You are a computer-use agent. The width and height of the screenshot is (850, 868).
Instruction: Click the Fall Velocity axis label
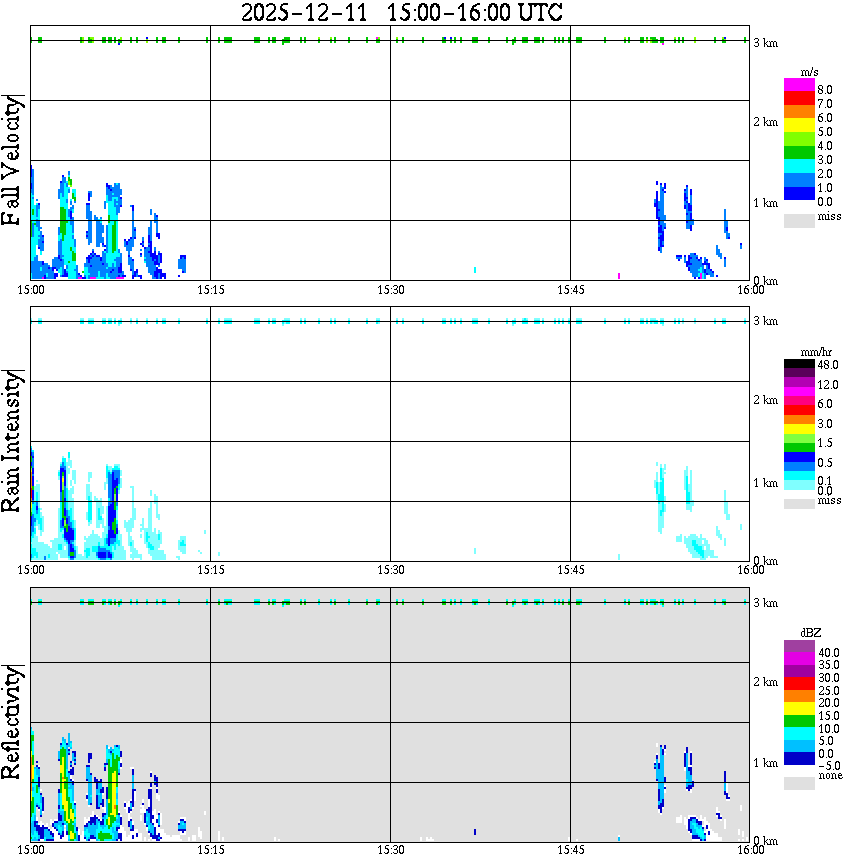(11, 160)
